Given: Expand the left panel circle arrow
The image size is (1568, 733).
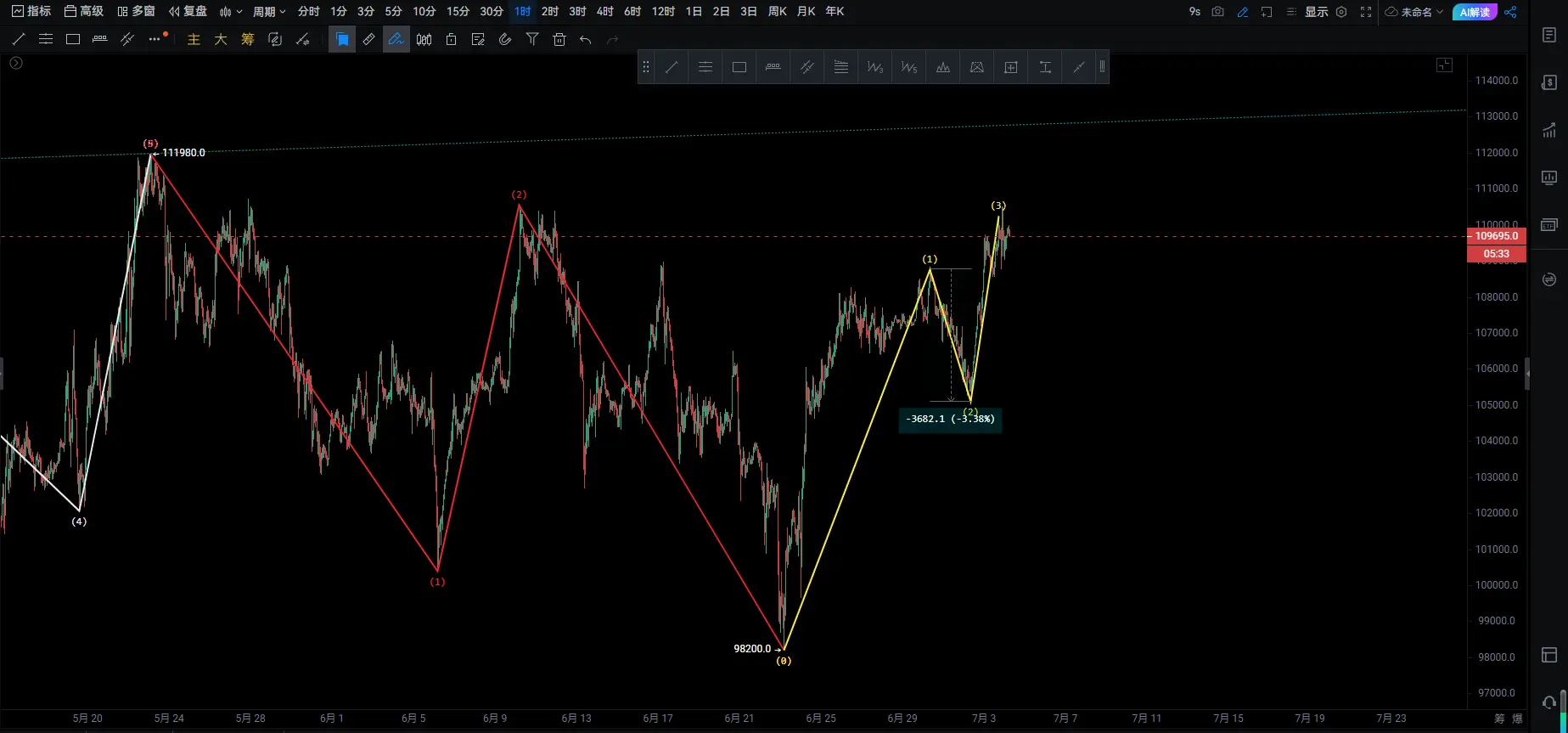Looking at the screenshot, I should tap(16, 63).
